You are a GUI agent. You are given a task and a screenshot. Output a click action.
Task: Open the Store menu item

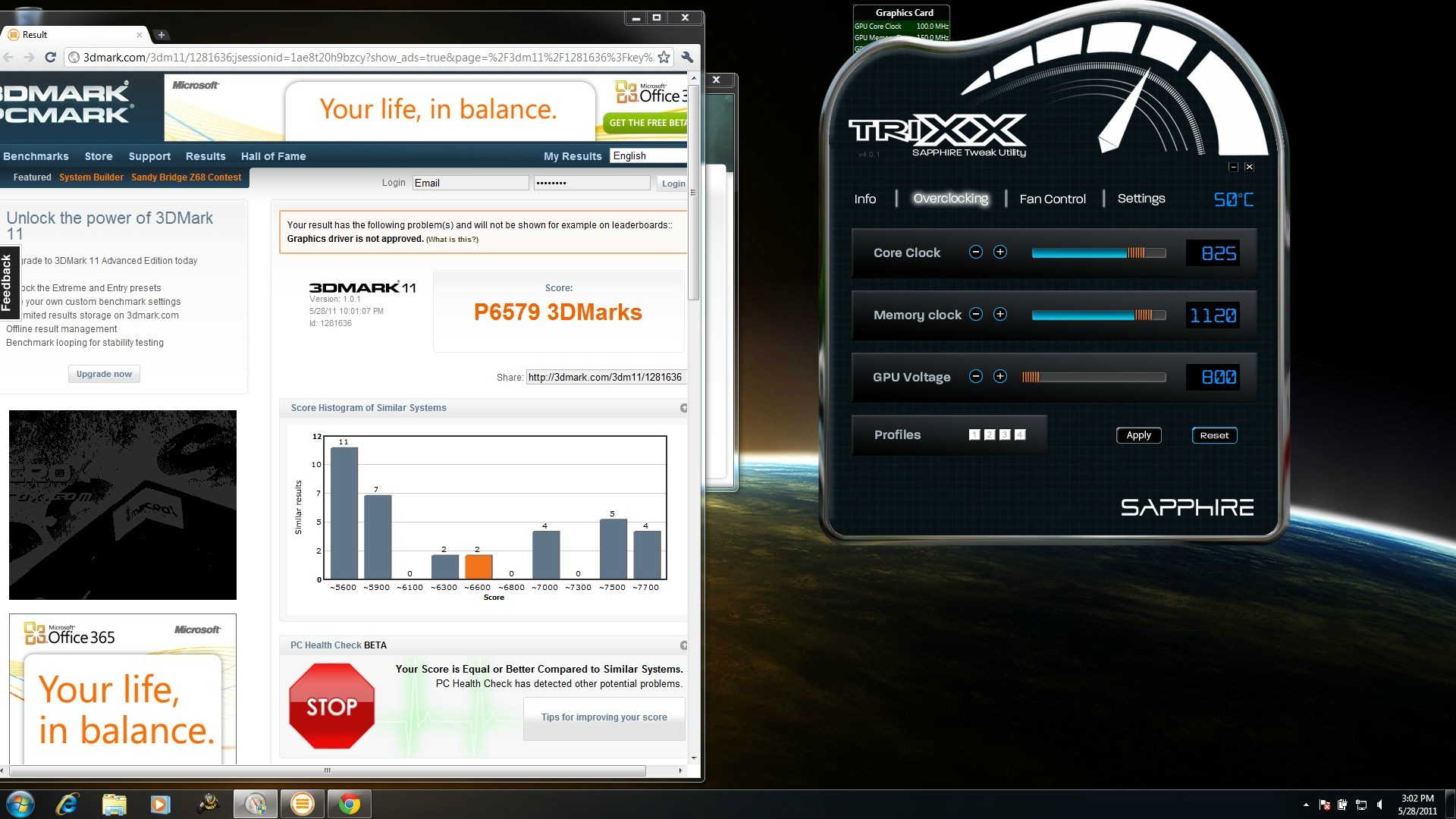(99, 156)
